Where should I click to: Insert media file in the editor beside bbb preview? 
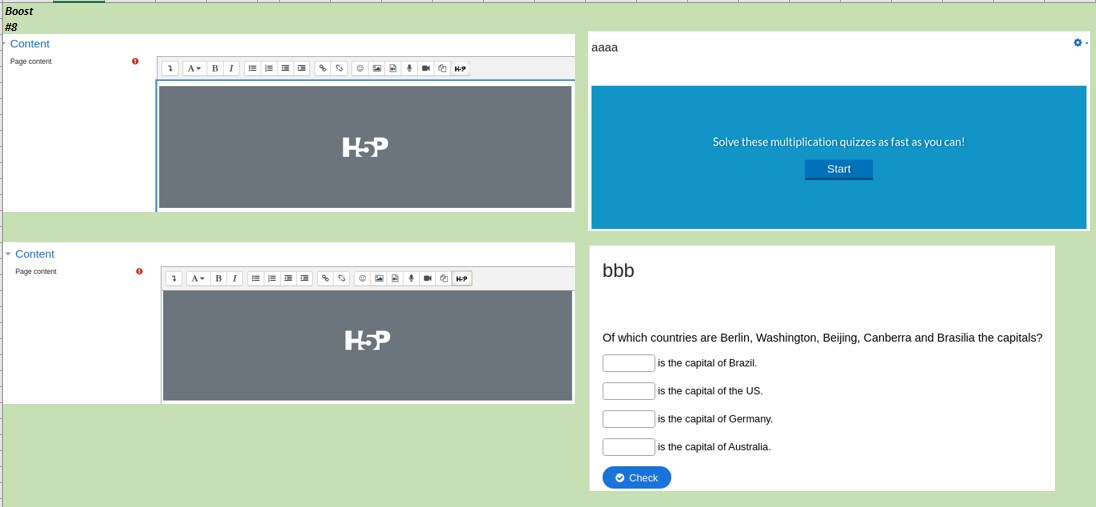point(395,278)
